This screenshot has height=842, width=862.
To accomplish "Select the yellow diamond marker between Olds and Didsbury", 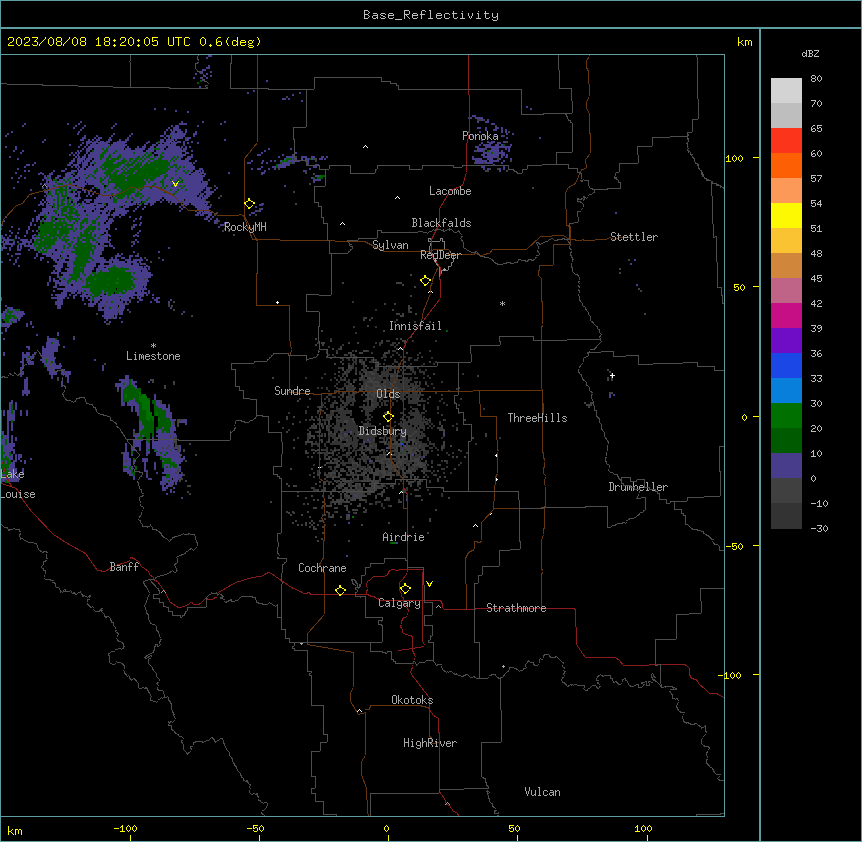I will coord(389,416).
